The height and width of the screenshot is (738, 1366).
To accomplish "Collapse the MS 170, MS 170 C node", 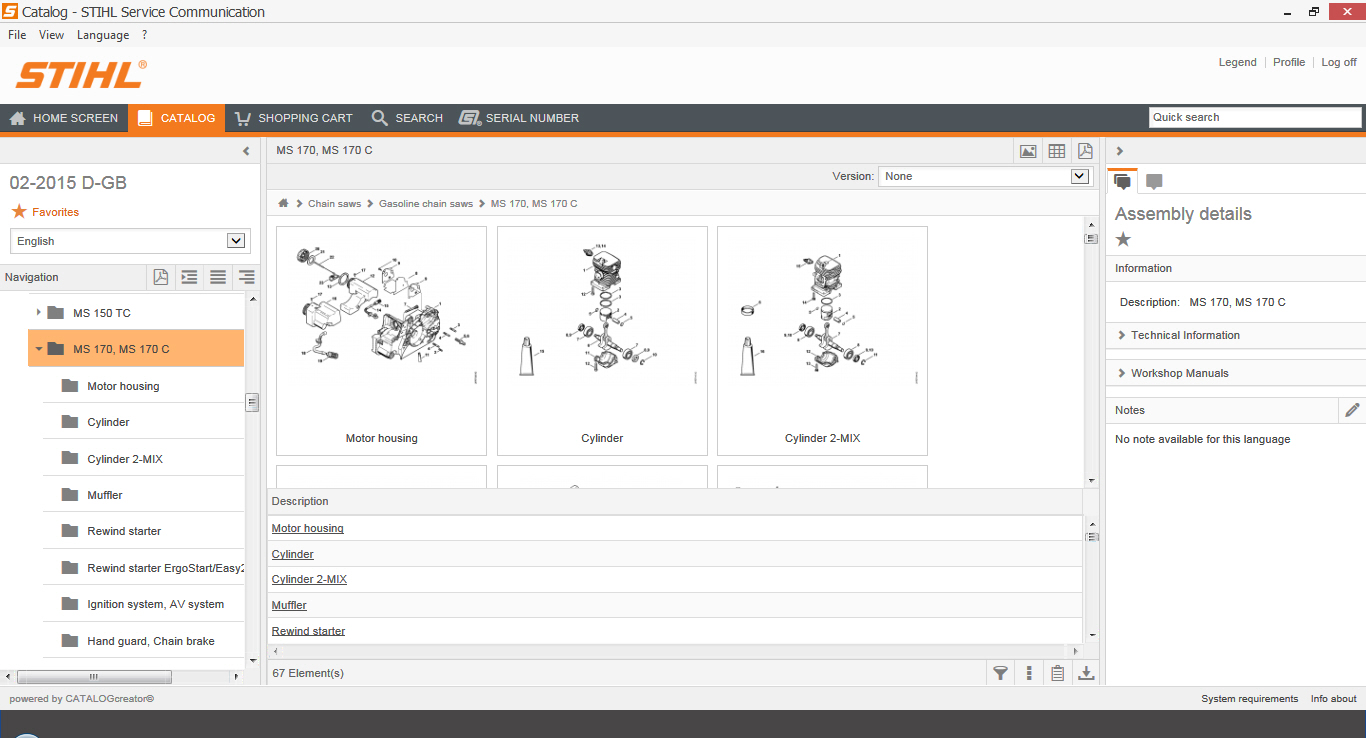I will point(38,349).
